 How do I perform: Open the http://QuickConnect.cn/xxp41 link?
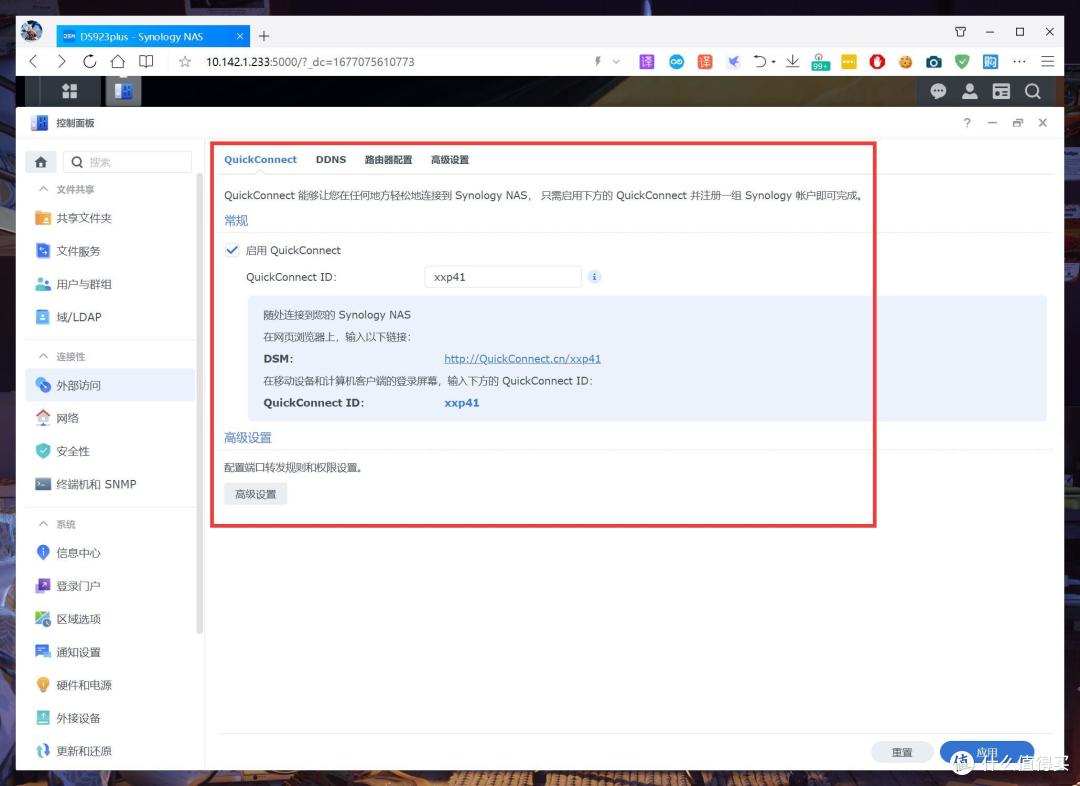point(522,358)
